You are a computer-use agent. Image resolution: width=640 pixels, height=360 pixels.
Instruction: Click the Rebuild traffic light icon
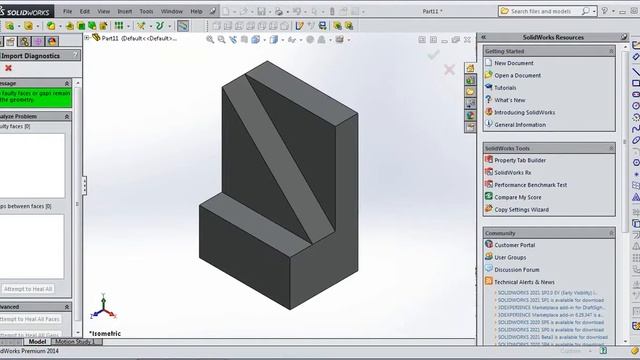(332, 11)
